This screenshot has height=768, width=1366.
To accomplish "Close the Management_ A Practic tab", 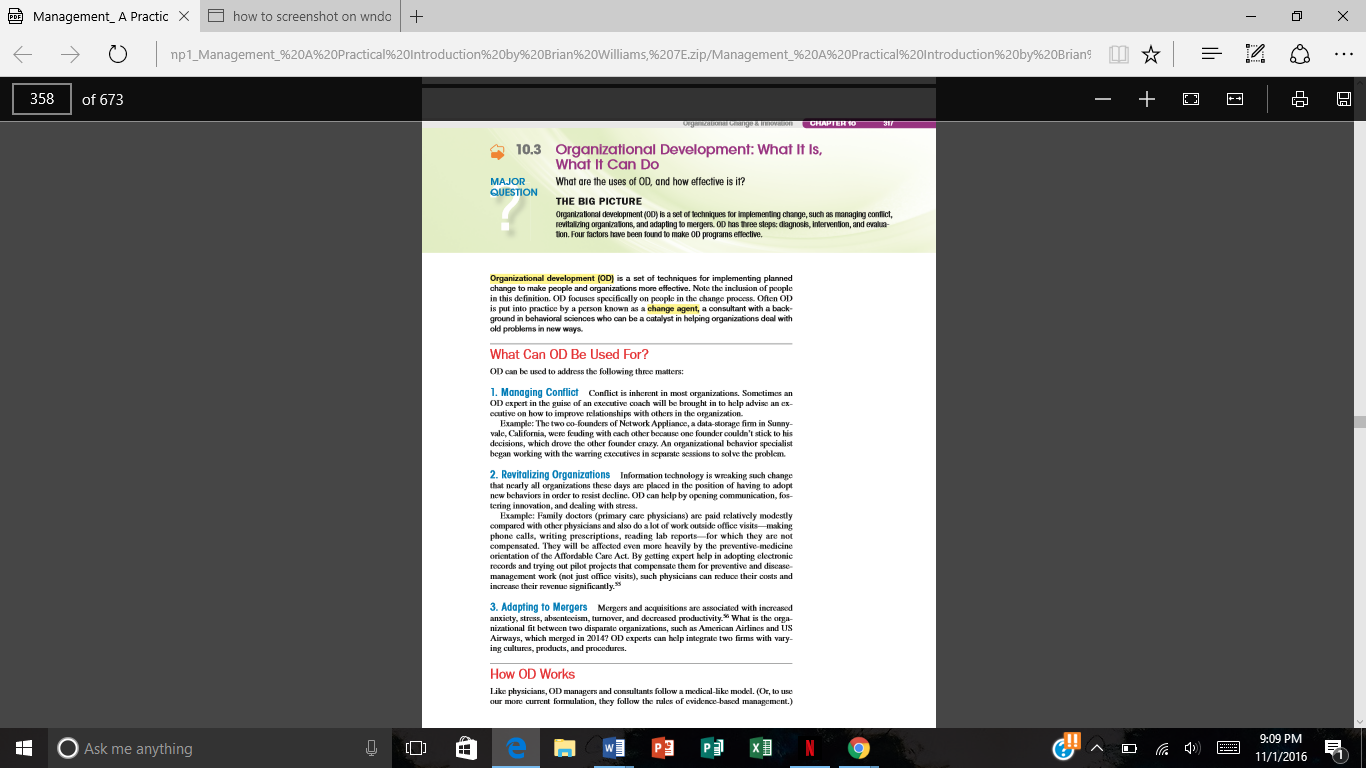I will click(x=183, y=16).
